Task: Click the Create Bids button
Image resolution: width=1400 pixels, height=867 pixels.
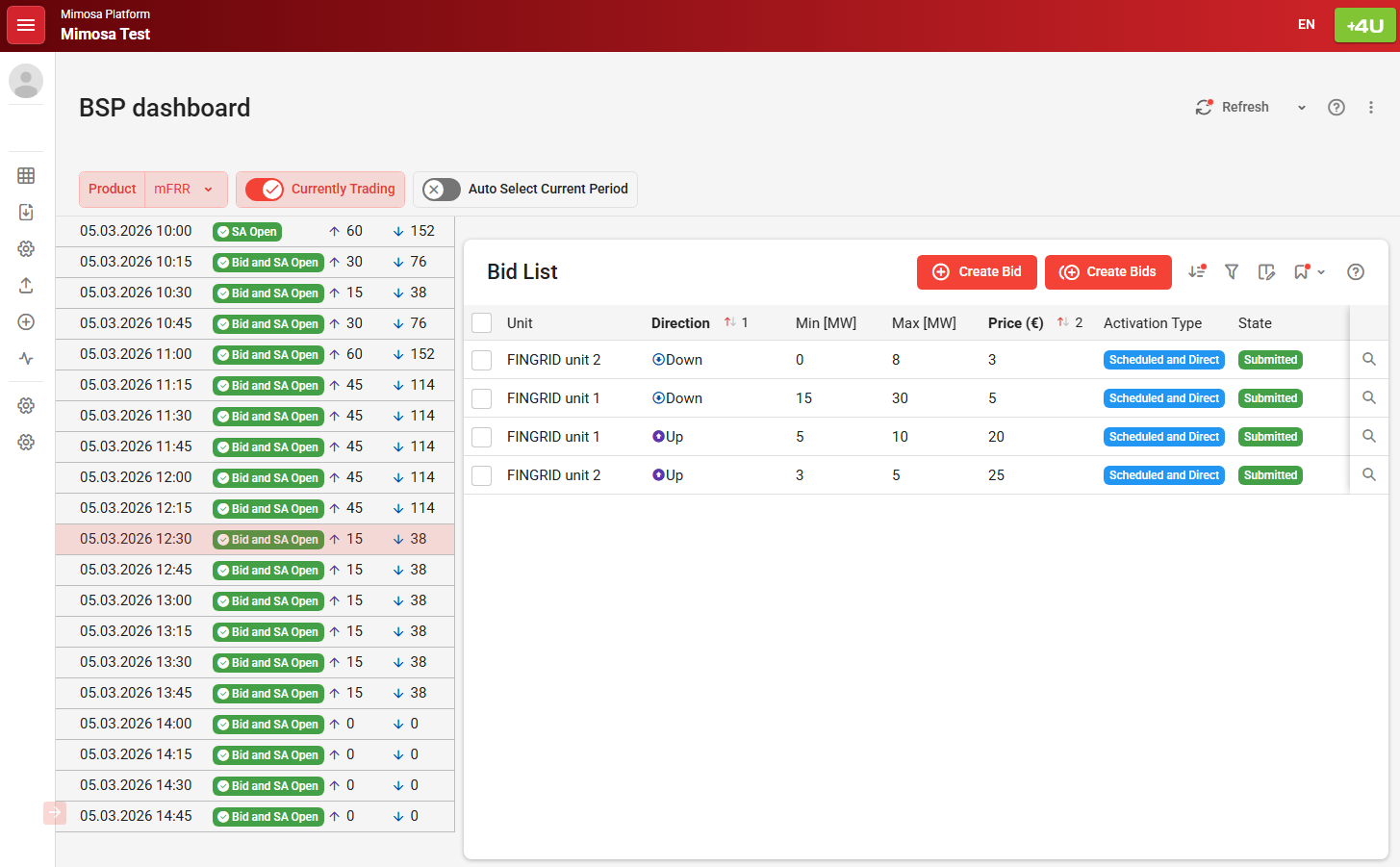Action: (1107, 272)
